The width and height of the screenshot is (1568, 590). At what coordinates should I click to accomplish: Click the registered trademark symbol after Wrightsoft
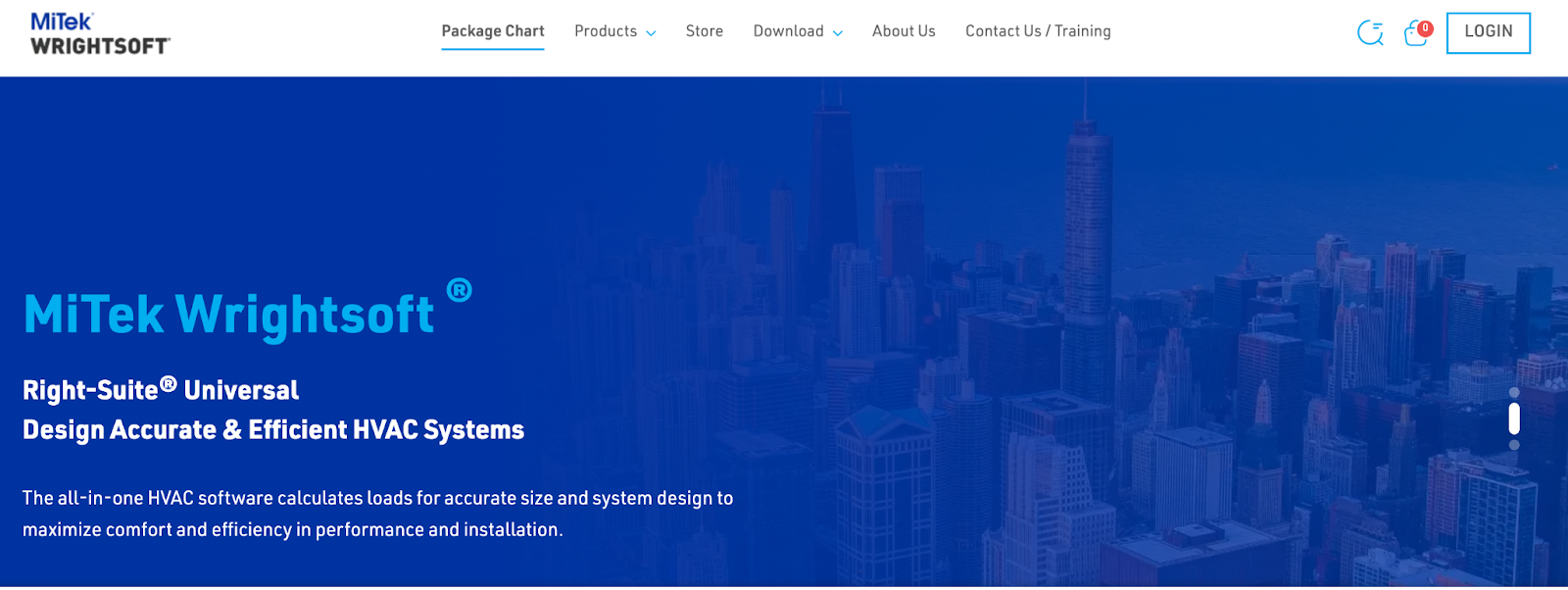click(x=459, y=290)
